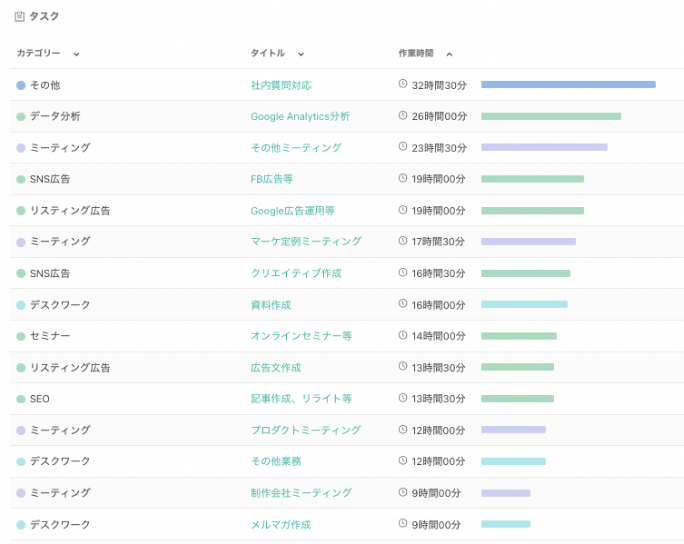This screenshot has height=544, width=684.
Task: Expand the カテゴリー column sort dropdown
Action: [76, 54]
